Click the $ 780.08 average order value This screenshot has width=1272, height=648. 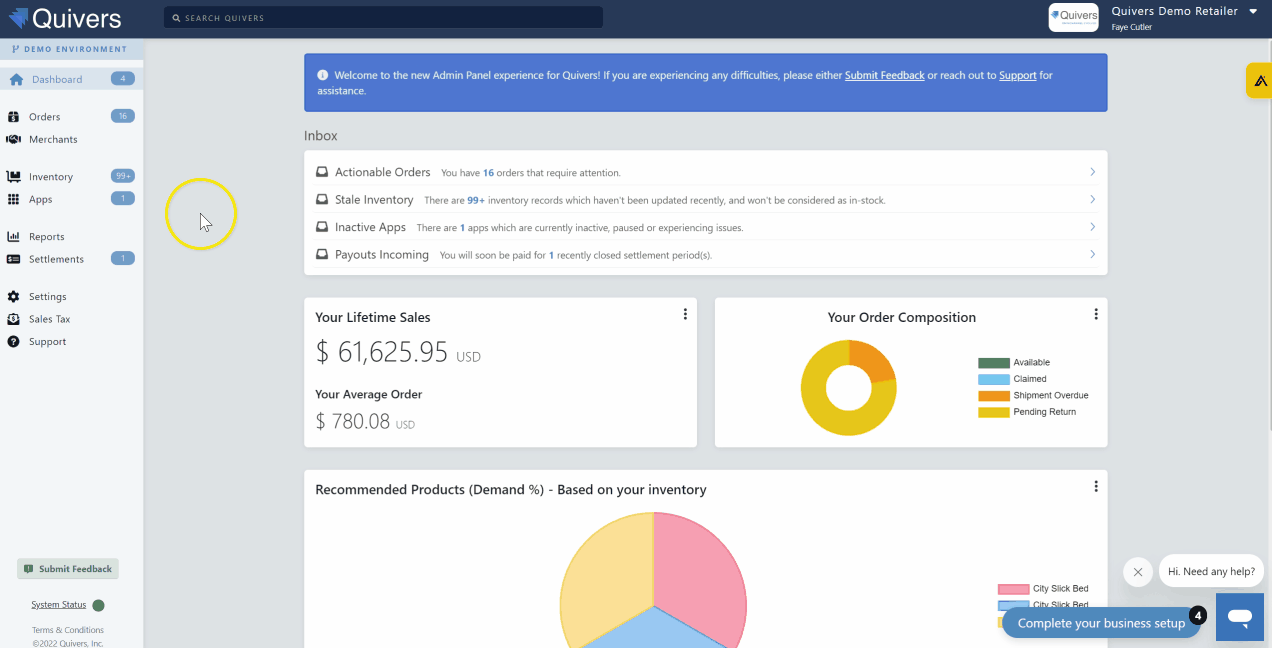coord(353,421)
